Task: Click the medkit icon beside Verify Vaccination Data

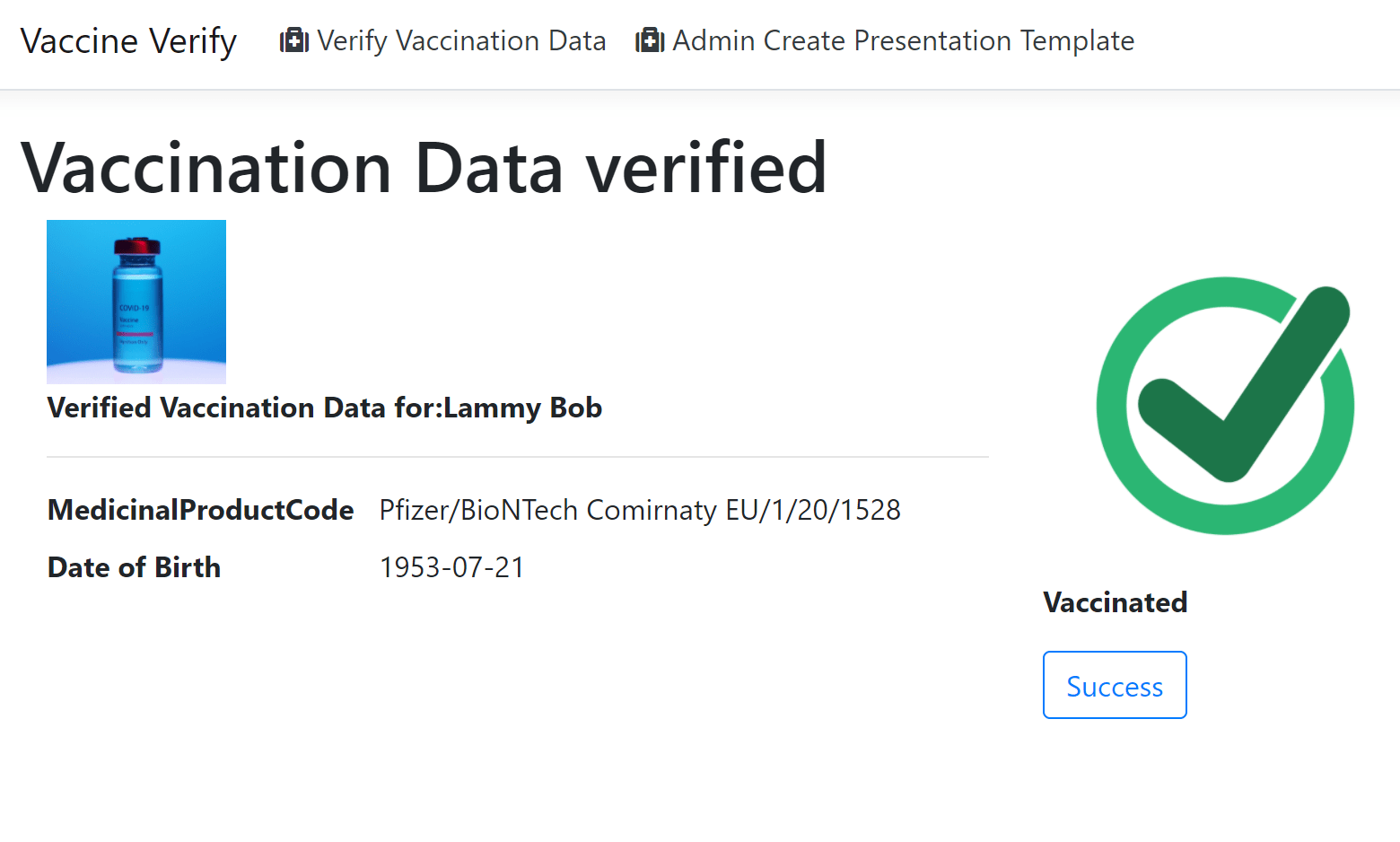Action: (294, 41)
